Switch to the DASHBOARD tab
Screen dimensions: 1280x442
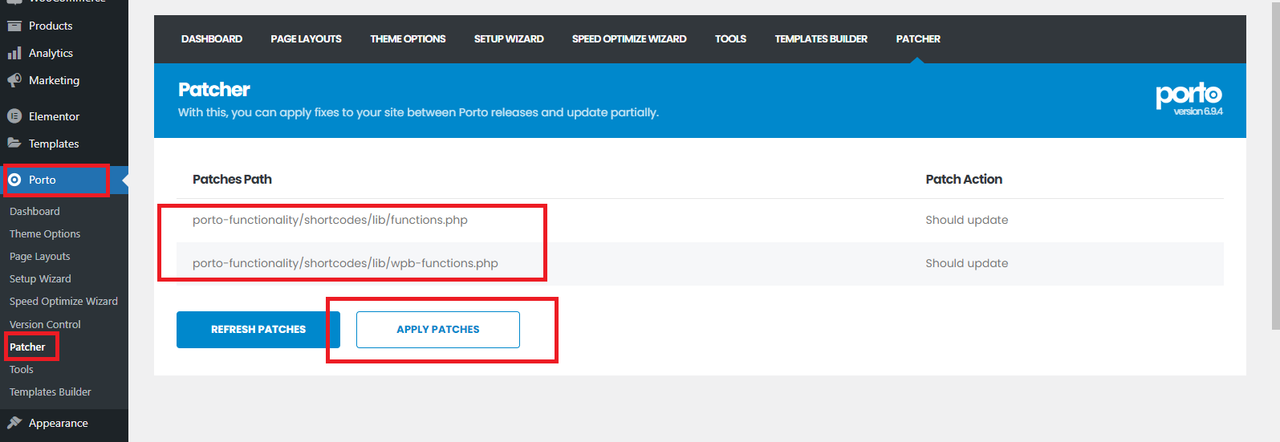[x=212, y=39]
